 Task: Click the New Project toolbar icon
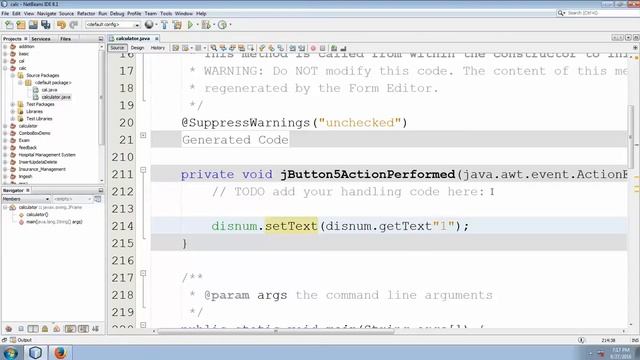pyautogui.click(x=21, y=25)
